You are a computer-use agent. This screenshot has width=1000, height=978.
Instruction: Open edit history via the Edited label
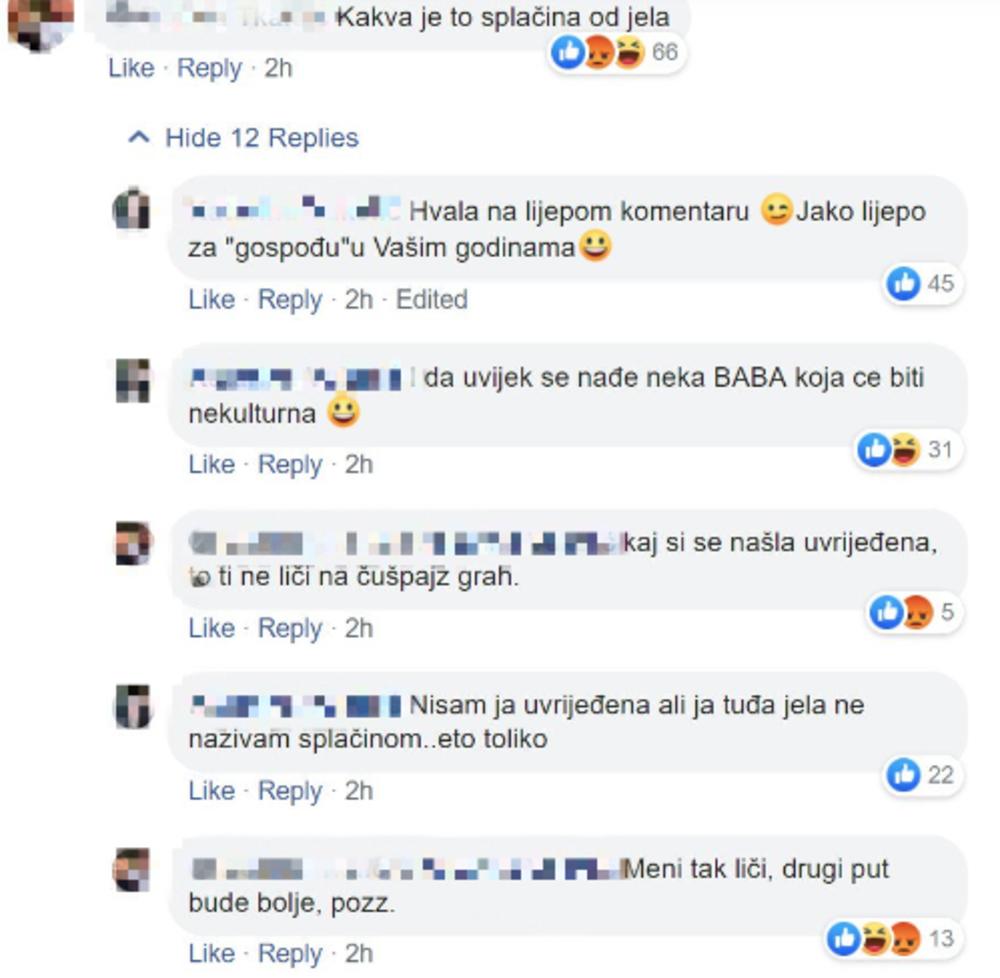tap(432, 299)
